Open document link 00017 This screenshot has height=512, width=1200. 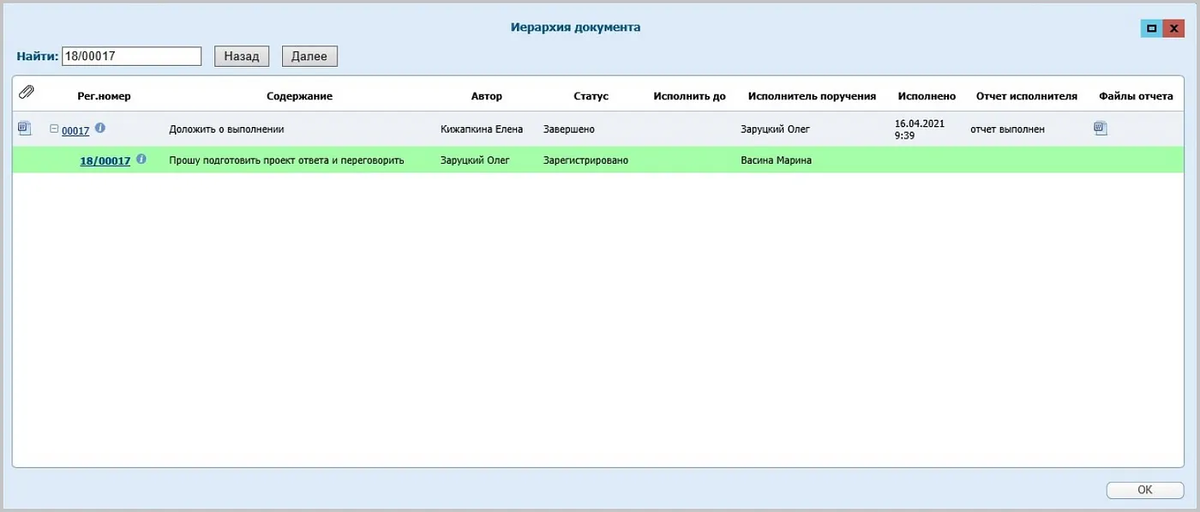76,130
